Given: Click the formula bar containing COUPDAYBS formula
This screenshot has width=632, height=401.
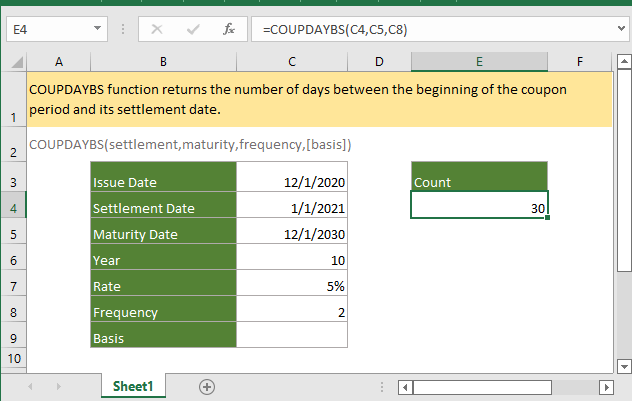Looking at the screenshot, I should (x=430, y=30).
